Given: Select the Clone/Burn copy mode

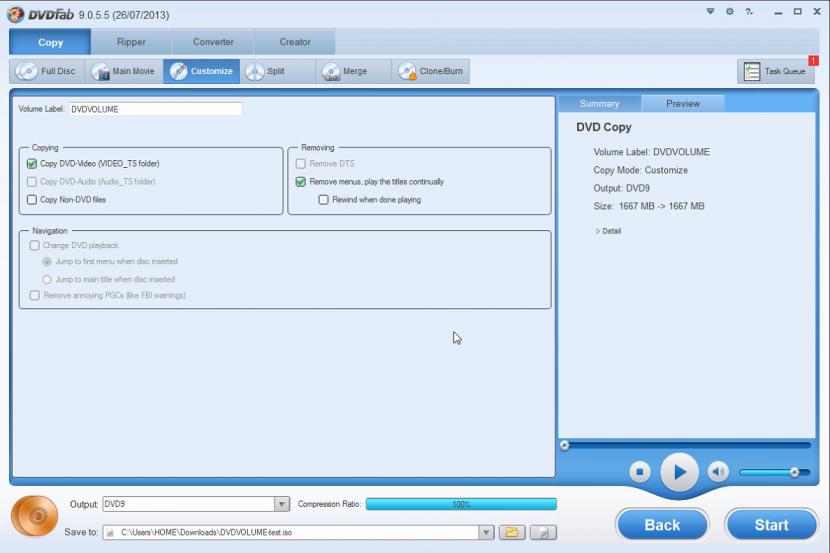Looking at the screenshot, I should [x=431, y=71].
